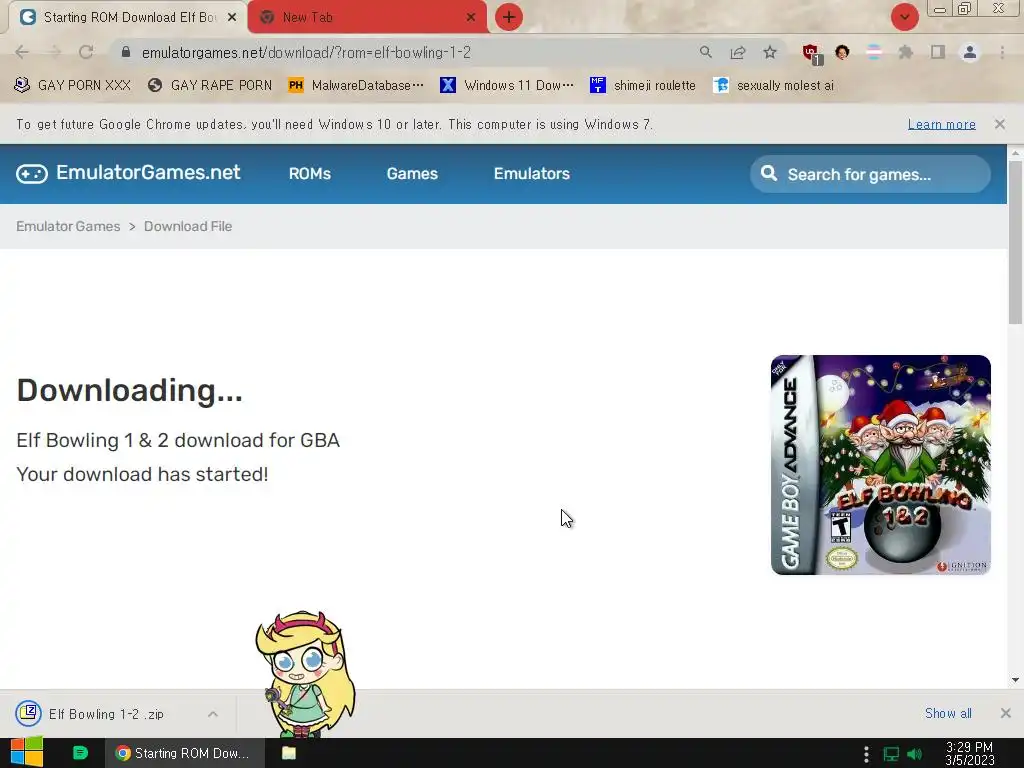Image resolution: width=1024 pixels, height=768 pixels.
Task: Open the Elf Bowling 1-2 .zip download
Action: tap(106, 714)
